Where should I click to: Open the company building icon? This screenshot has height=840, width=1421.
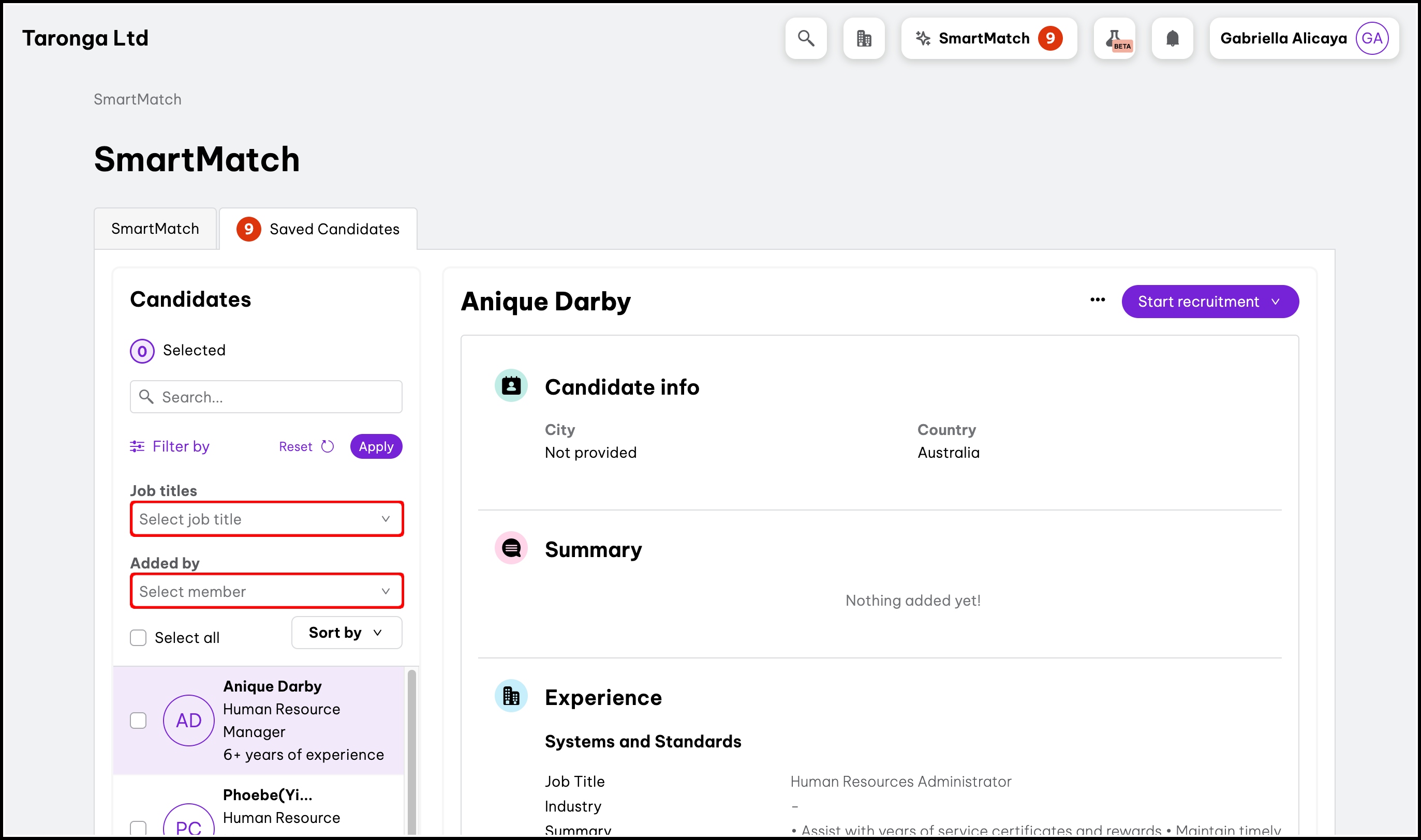point(864,38)
